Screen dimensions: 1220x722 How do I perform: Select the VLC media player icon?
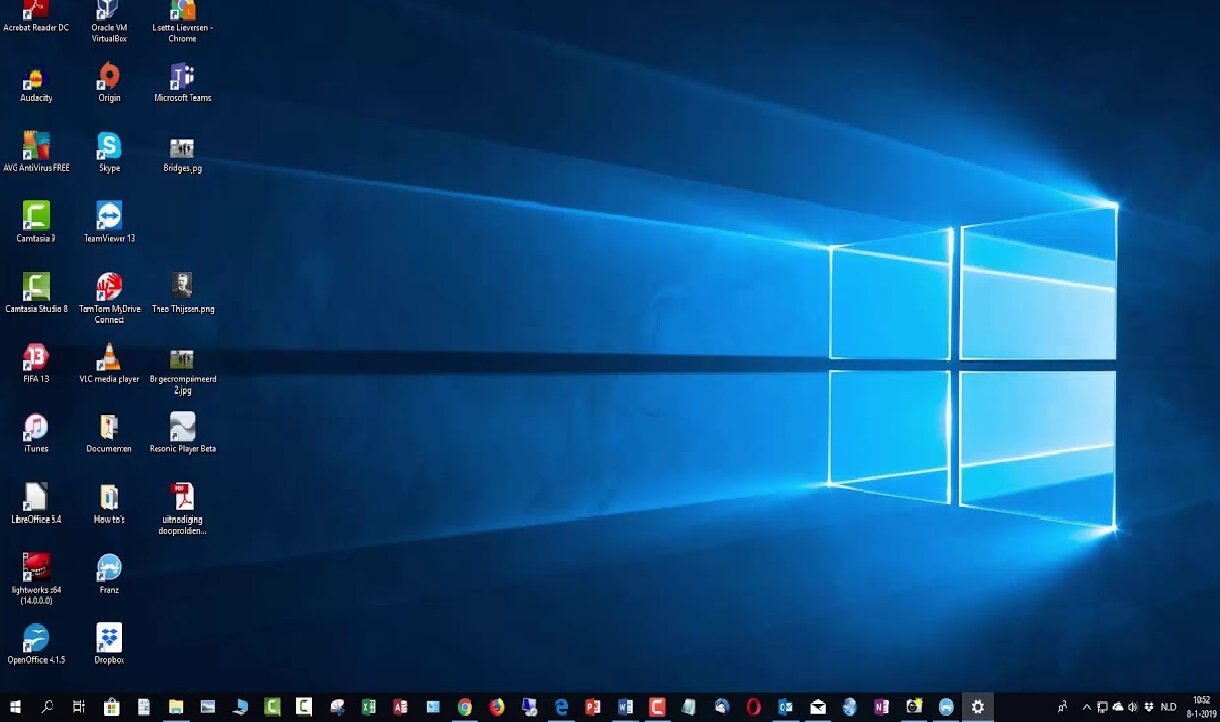[x=109, y=363]
